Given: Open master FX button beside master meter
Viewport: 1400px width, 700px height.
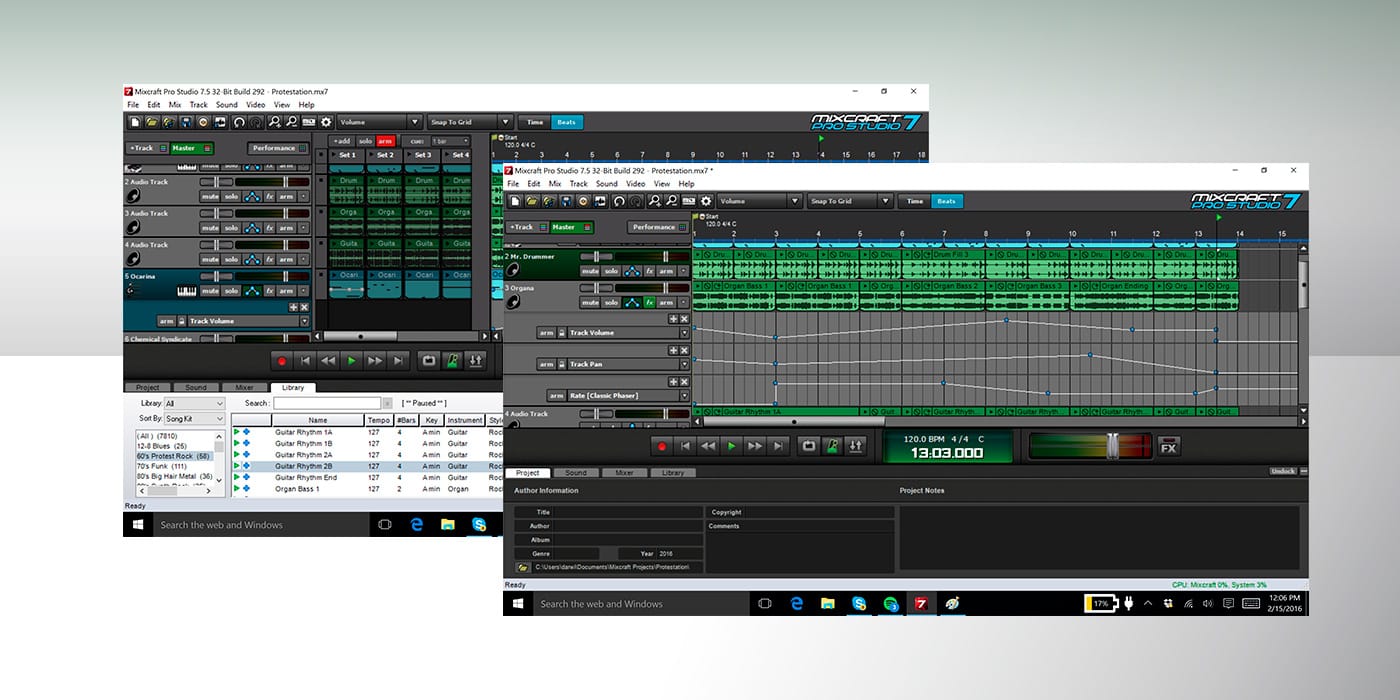Looking at the screenshot, I should coord(1168,448).
